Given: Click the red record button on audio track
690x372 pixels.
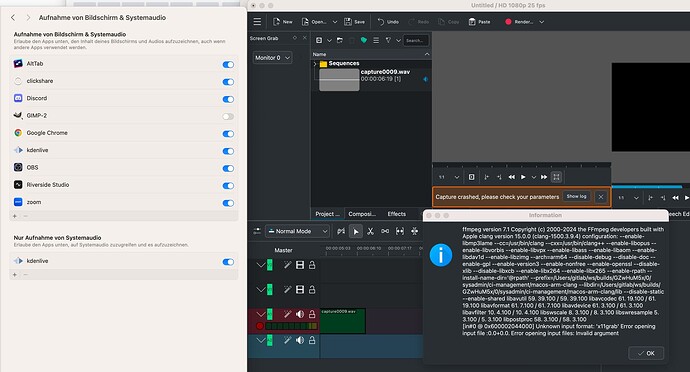Looking at the screenshot, I should (x=260, y=326).
